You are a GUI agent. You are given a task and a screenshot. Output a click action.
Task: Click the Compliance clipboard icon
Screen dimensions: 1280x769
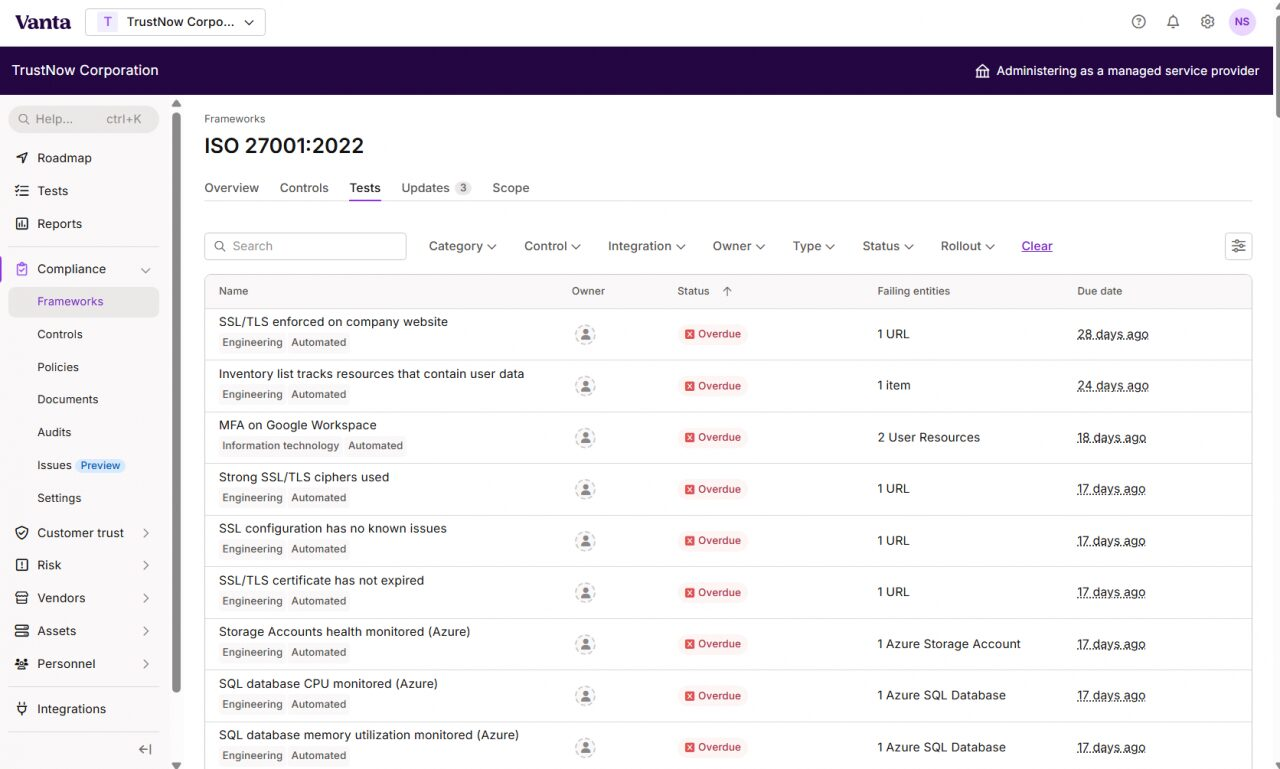pos(22,269)
